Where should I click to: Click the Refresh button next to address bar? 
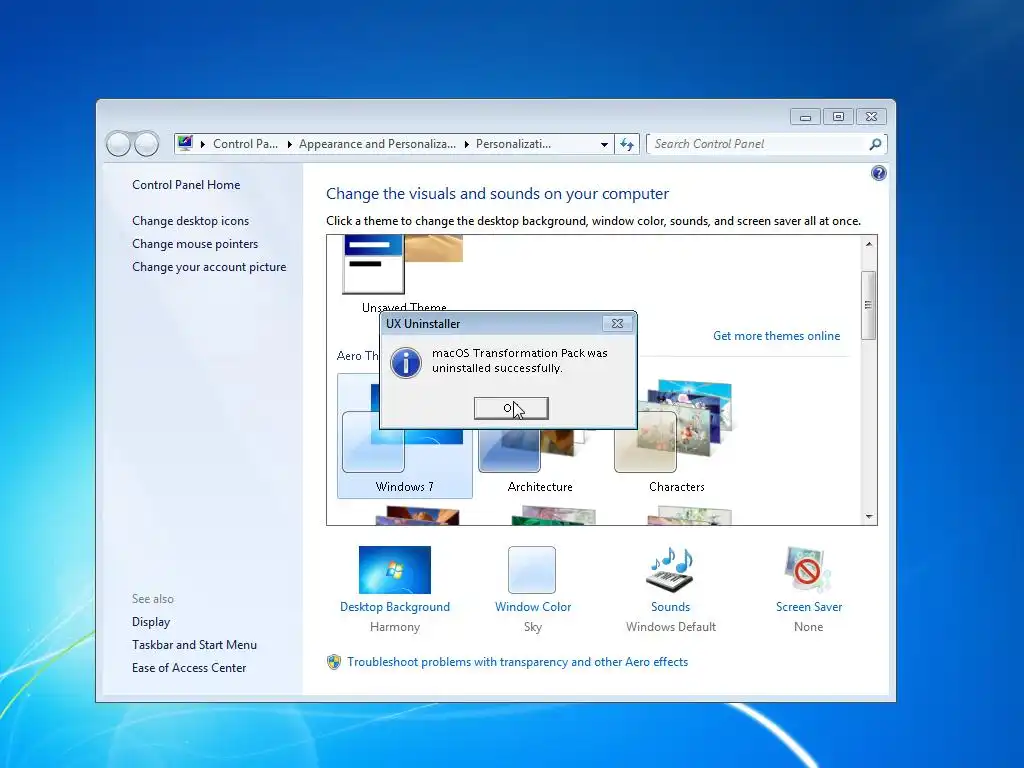[627, 144]
